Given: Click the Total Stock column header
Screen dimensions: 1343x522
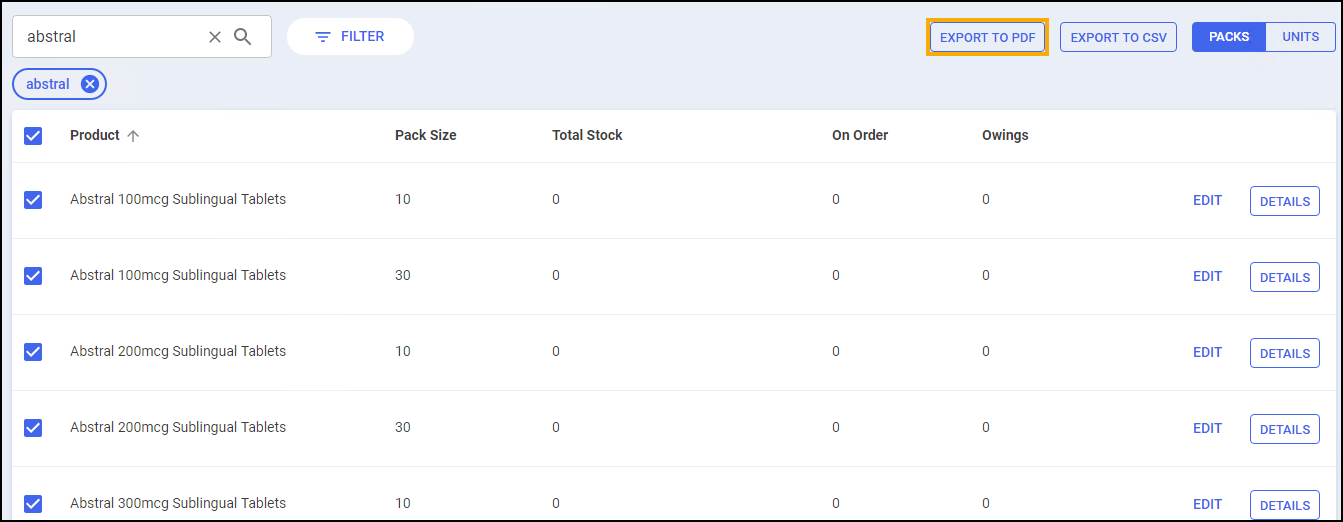Looking at the screenshot, I should point(587,135).
